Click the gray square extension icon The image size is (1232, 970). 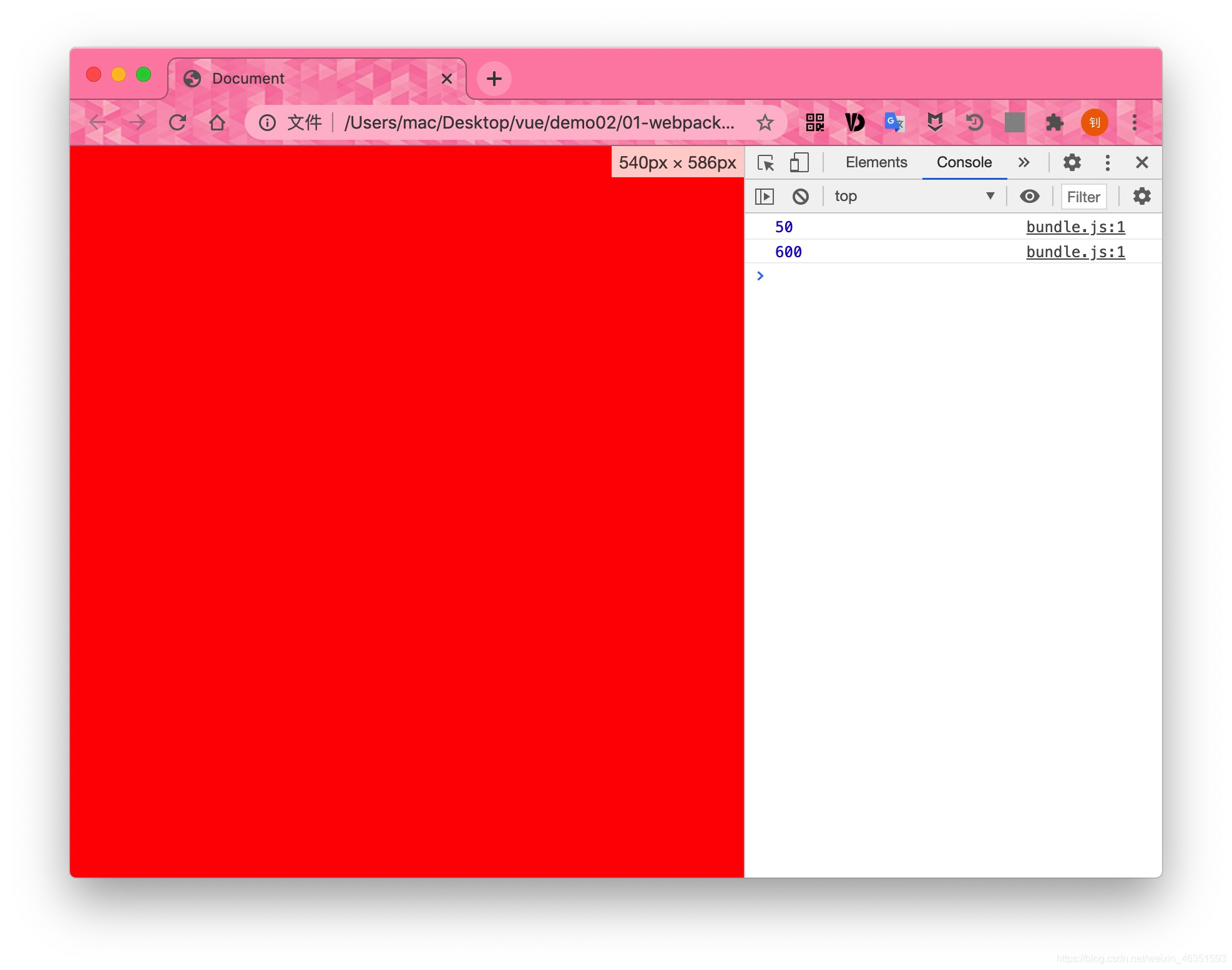1015,122
